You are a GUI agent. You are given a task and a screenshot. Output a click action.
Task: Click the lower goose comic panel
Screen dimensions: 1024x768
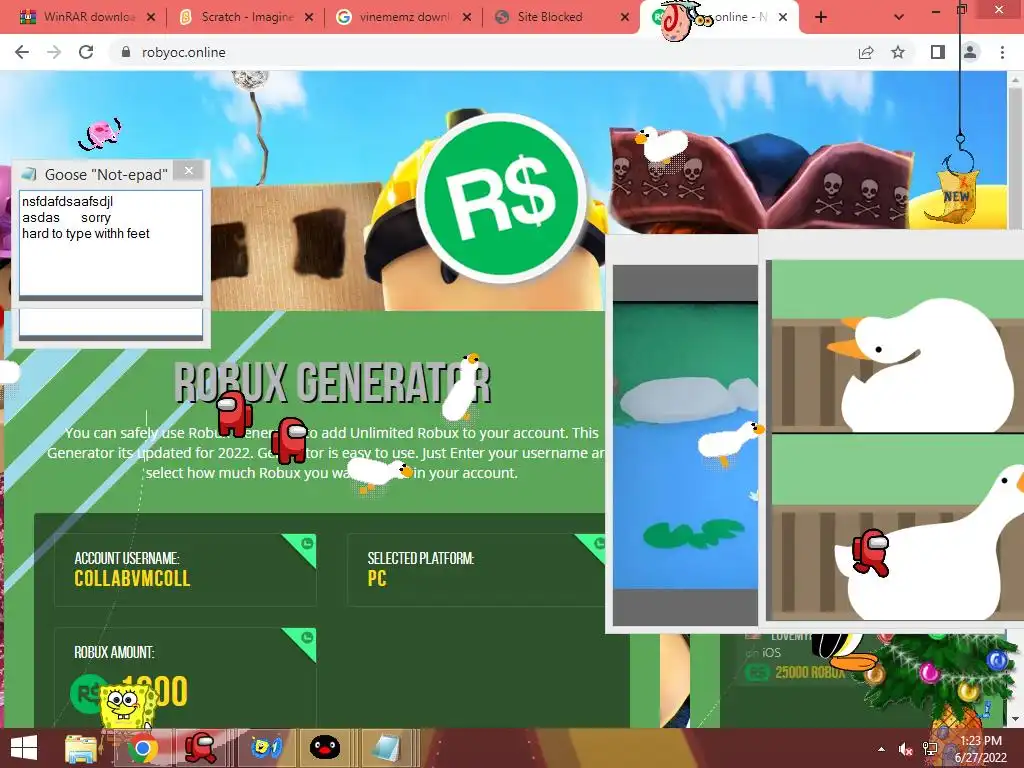coord(897,527)
